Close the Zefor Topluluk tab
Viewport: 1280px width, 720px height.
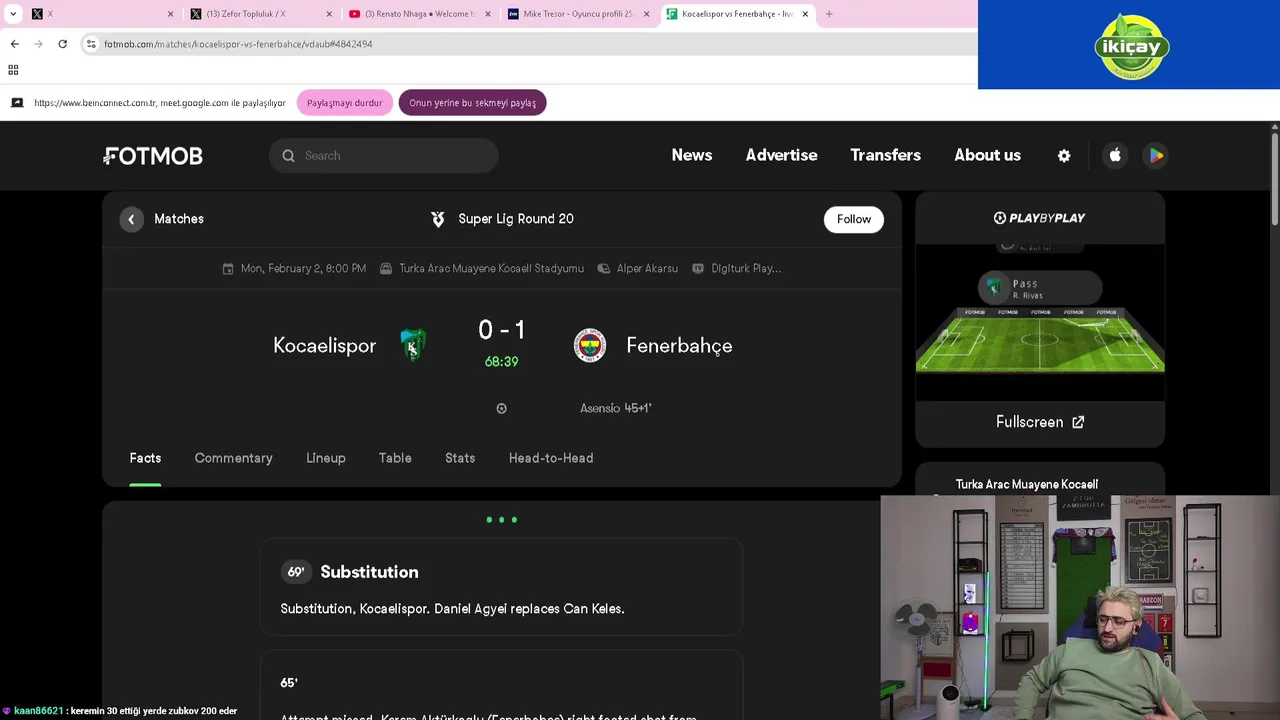329,14
